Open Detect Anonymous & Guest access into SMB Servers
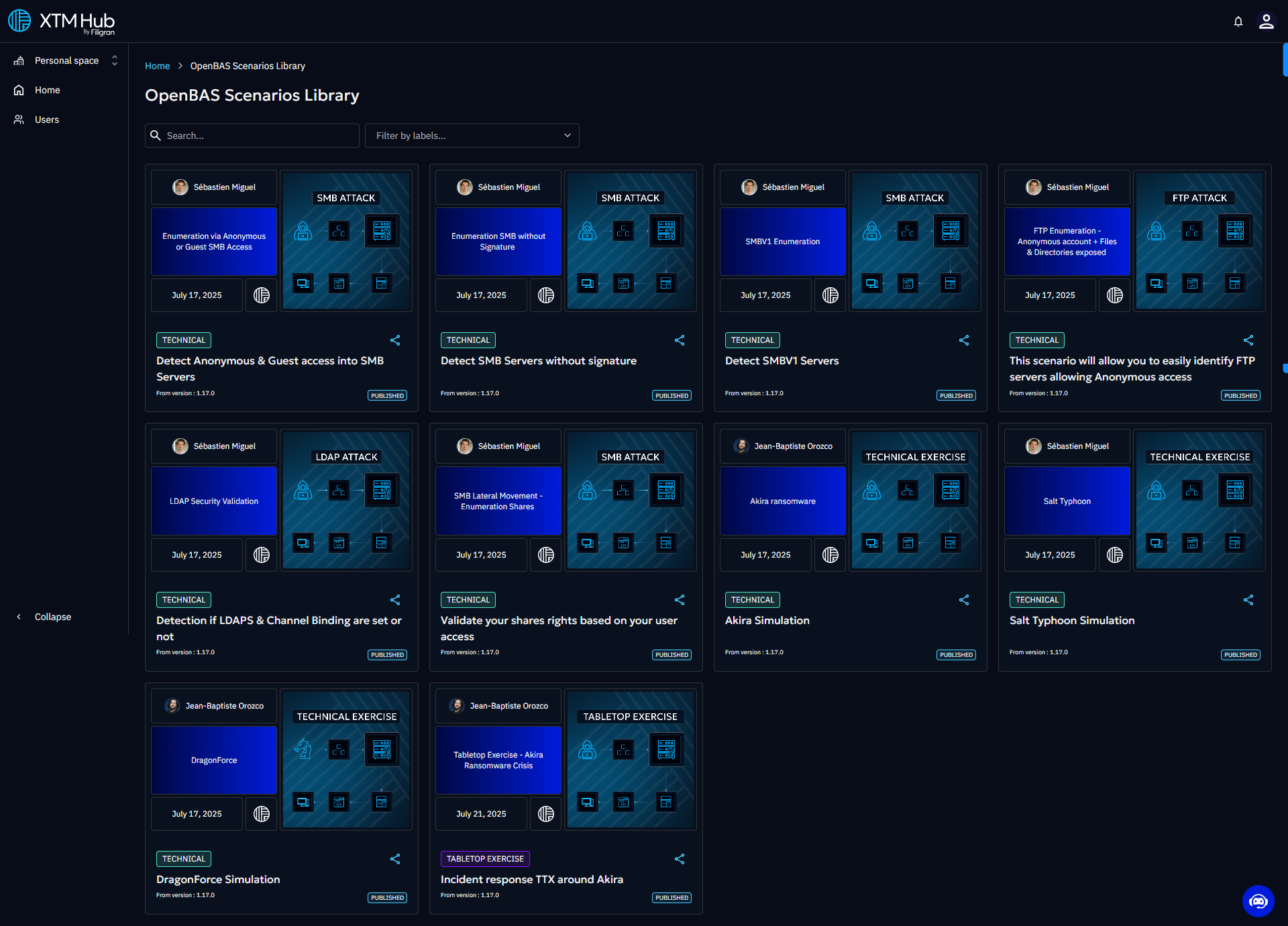This screenshot has width=1288, height=926. point(270,368)
